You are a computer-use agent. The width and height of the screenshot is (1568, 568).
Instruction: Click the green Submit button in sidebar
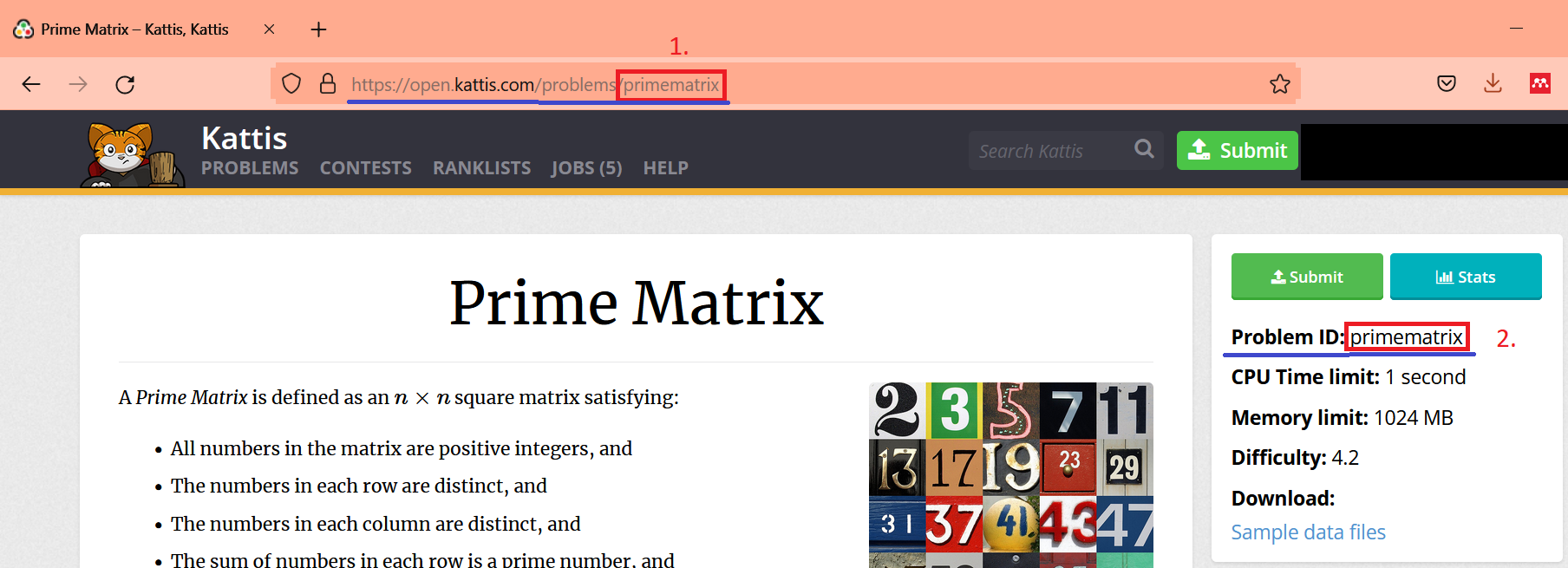pos(1307,277)
